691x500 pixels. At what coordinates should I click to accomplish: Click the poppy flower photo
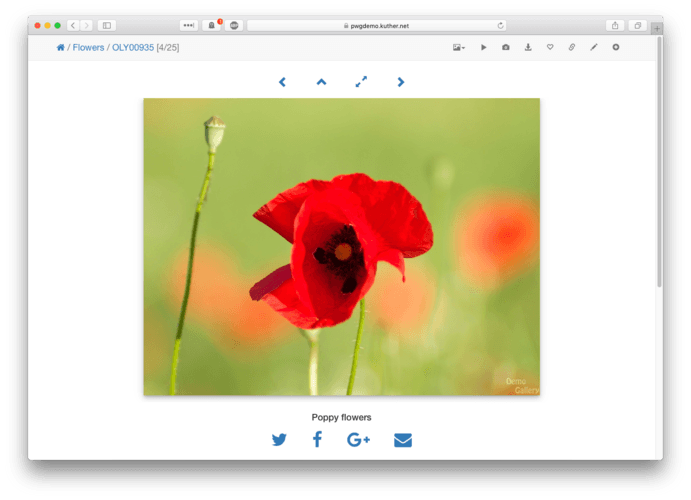click(341, 246)
